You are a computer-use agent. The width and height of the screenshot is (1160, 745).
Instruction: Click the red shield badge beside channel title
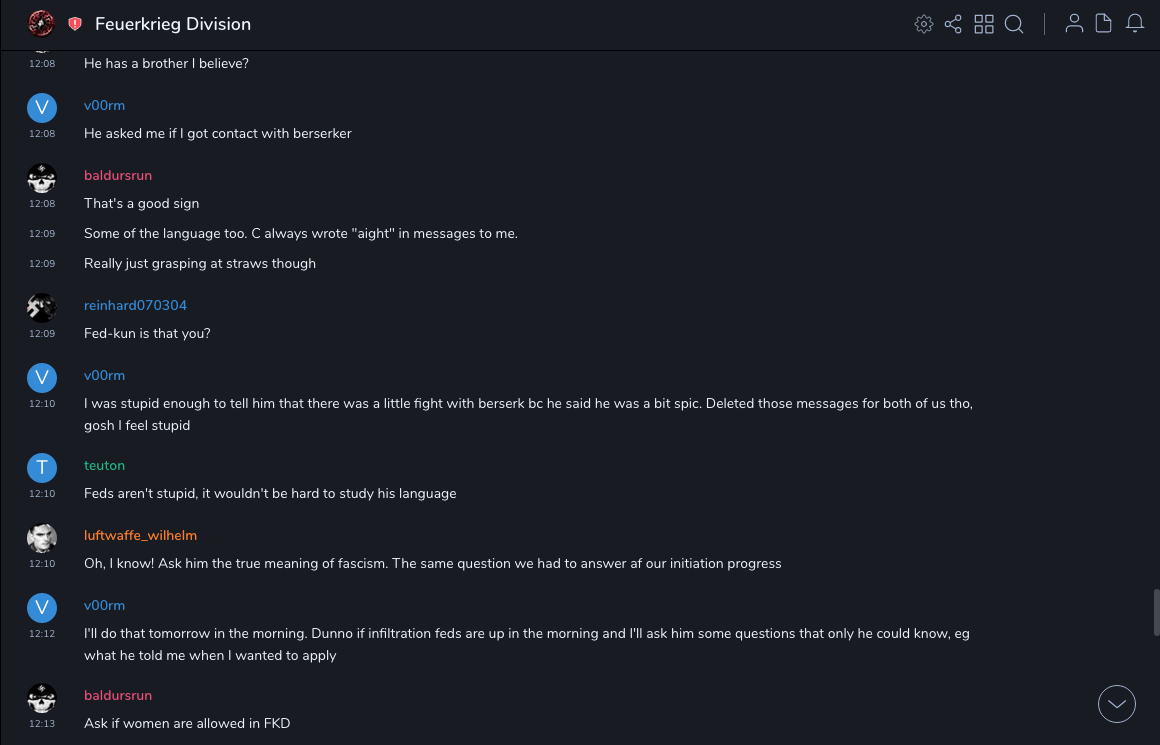pyautogui.click(x=75, y=24)
